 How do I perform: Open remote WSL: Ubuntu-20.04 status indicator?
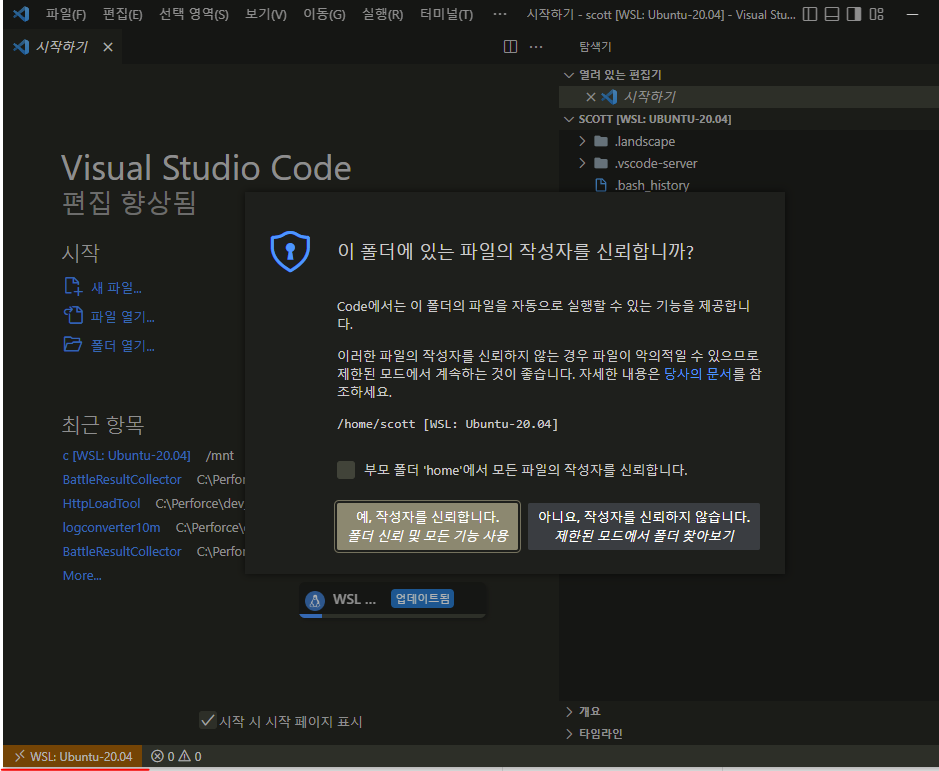tap(72, 756)
